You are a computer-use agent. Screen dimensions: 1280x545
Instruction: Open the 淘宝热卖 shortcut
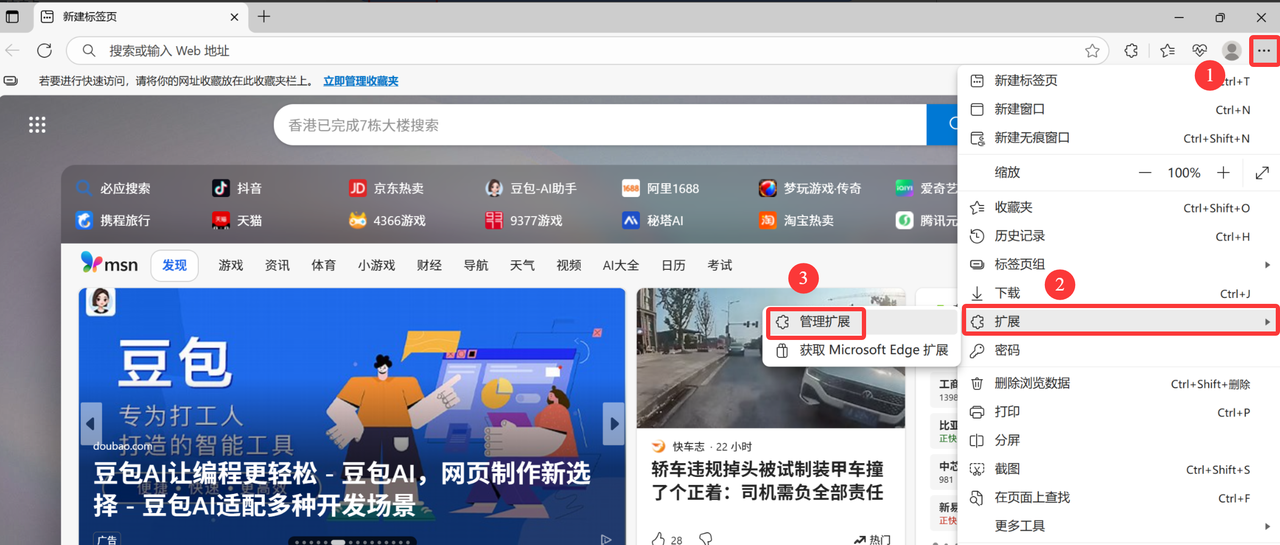coord(796,220)
